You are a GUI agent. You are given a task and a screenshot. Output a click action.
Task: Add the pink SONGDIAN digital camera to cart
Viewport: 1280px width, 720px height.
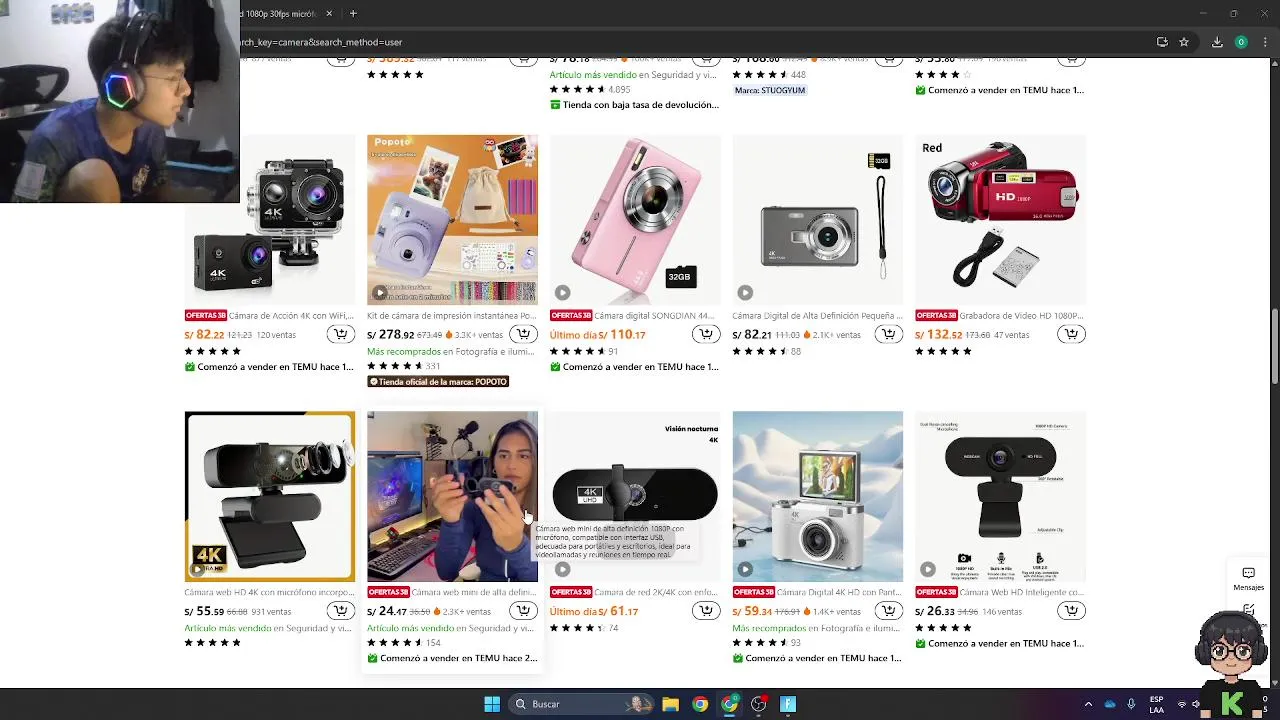[706, 334]
